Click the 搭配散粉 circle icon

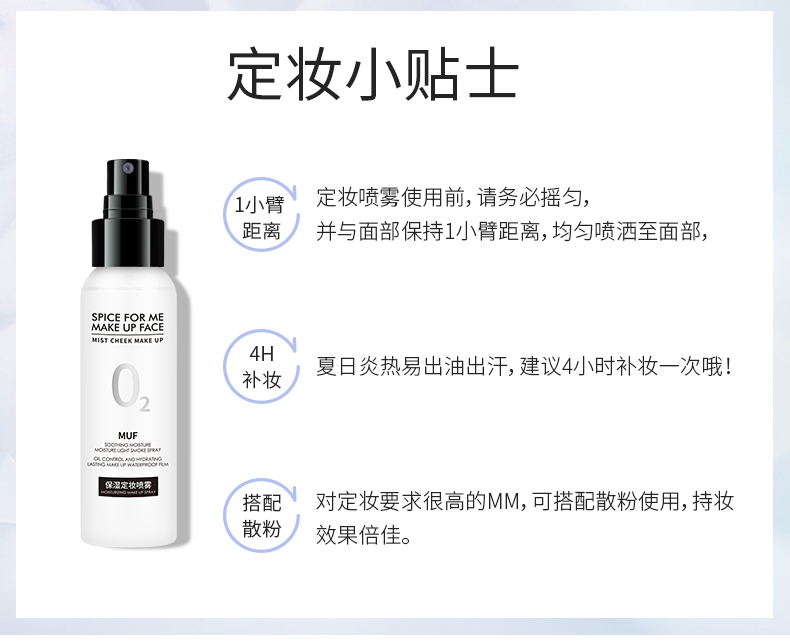coord(261,516)
